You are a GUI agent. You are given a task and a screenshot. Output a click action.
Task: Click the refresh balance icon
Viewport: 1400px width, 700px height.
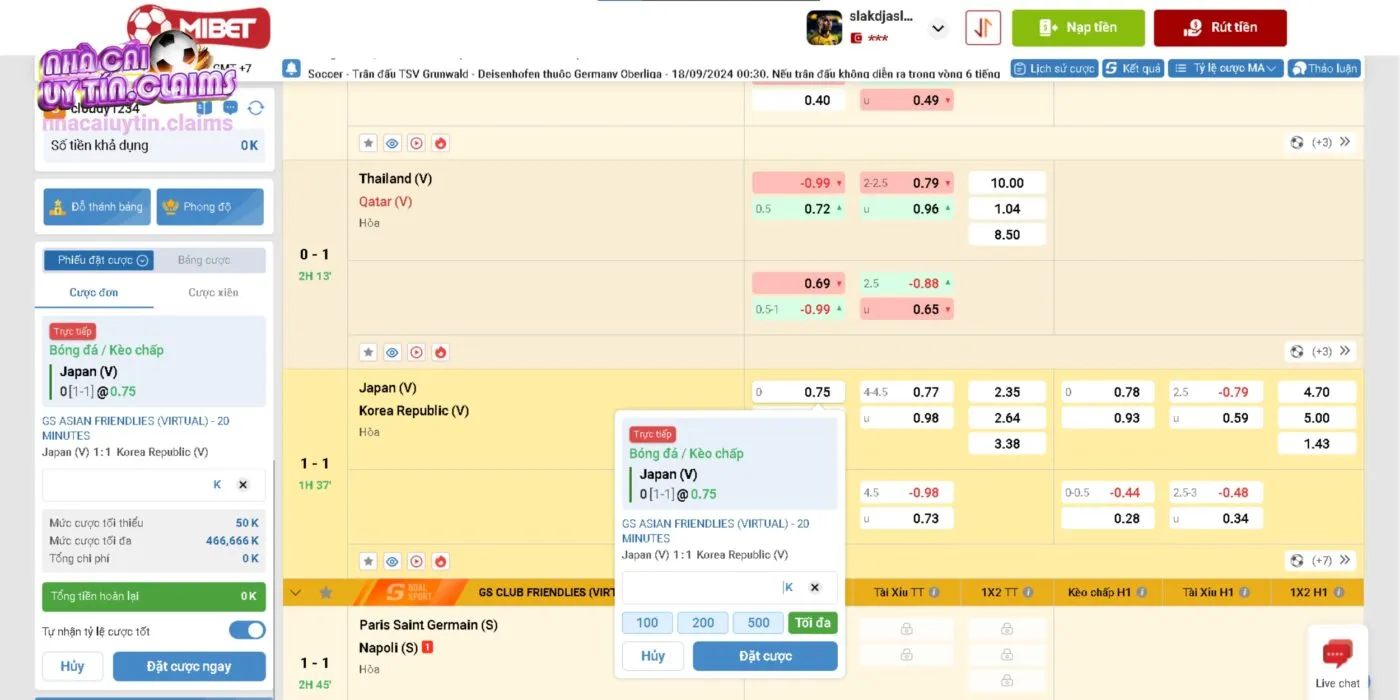(256, 108)
